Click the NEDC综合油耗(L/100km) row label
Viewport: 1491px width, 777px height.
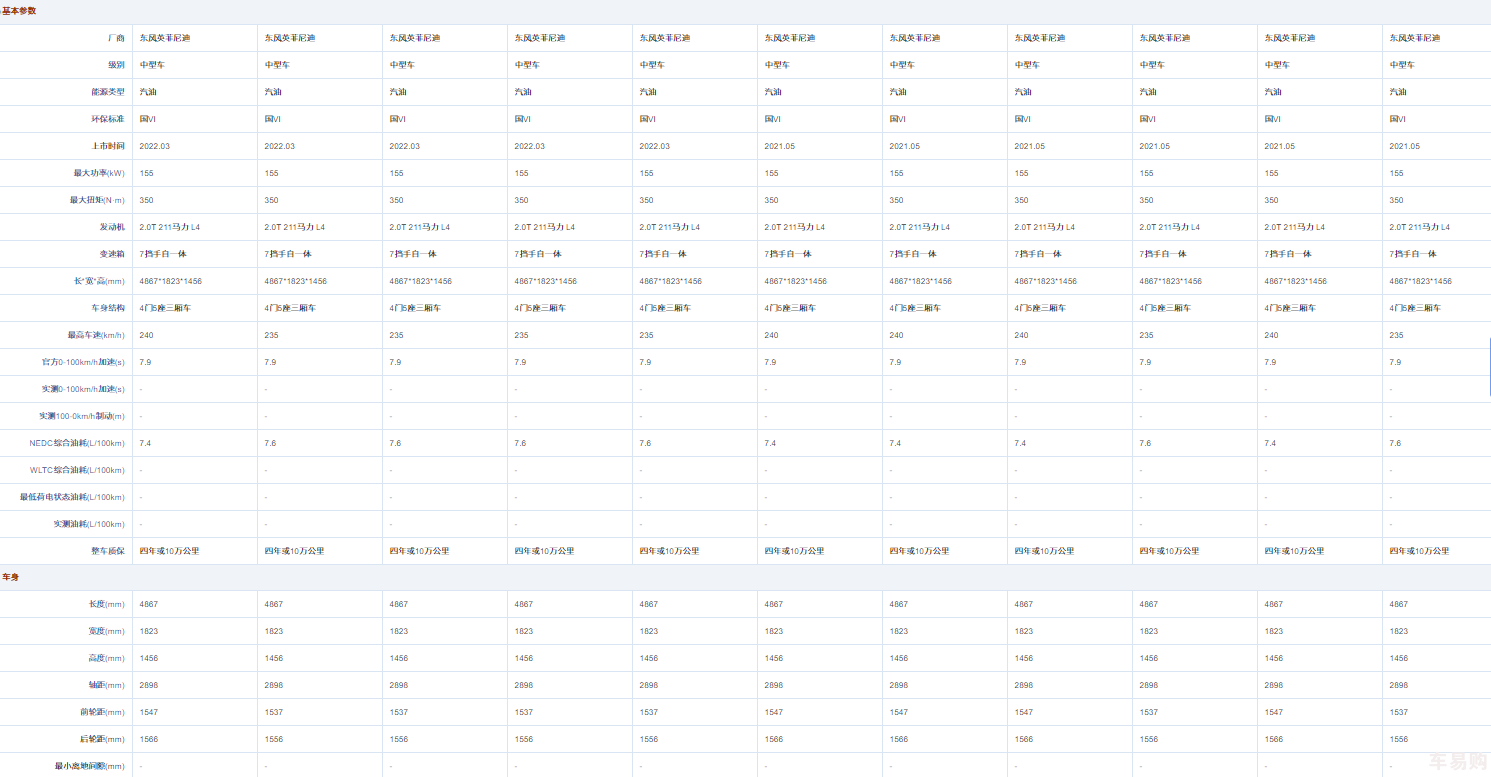click(77, 443)
